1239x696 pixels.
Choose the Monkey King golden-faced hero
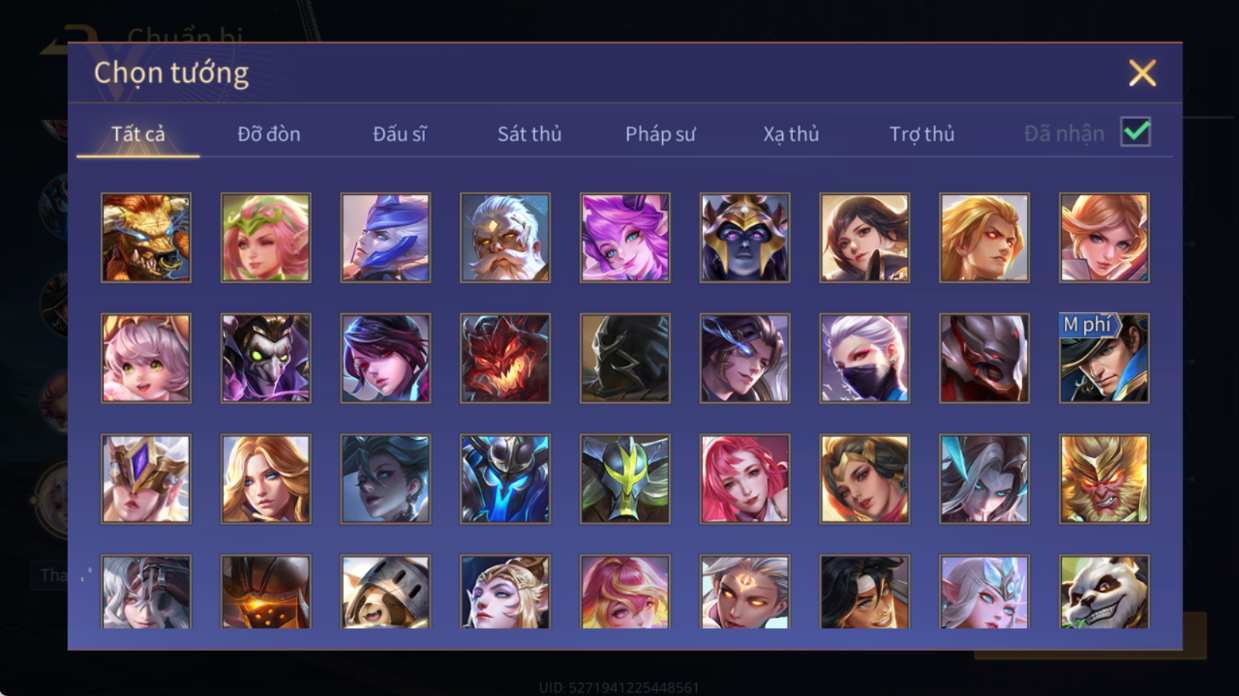click(x=1104, y=478)
